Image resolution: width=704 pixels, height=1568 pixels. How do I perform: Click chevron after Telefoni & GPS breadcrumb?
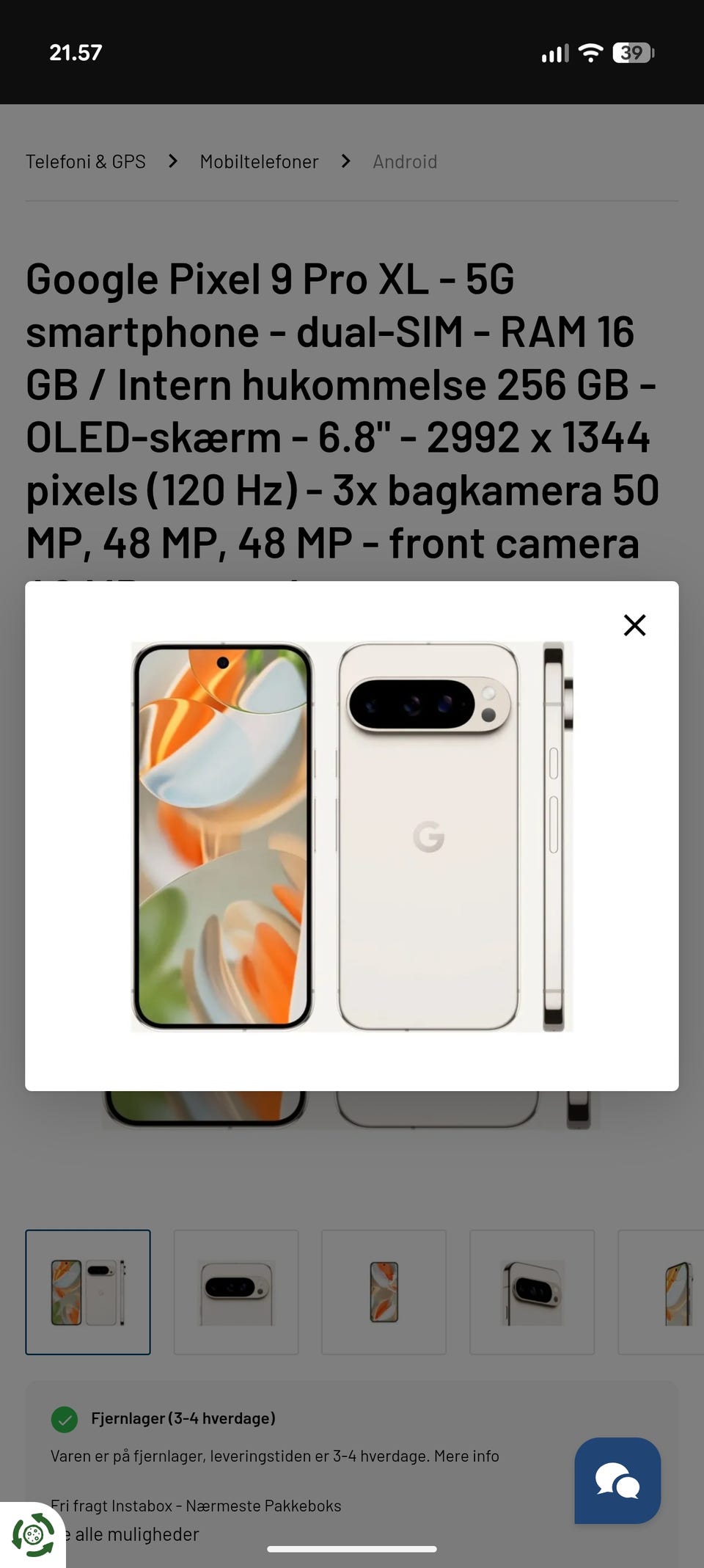tap(173, 161)
